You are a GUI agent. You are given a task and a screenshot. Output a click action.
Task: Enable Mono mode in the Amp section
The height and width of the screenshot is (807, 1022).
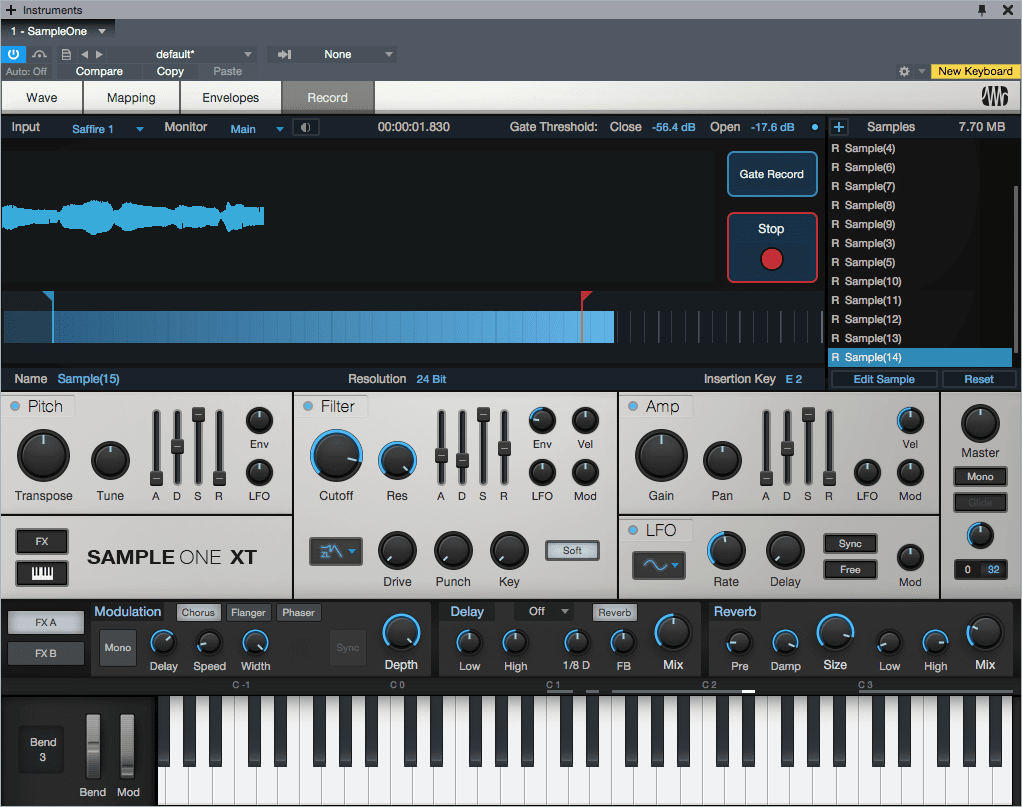979,477
